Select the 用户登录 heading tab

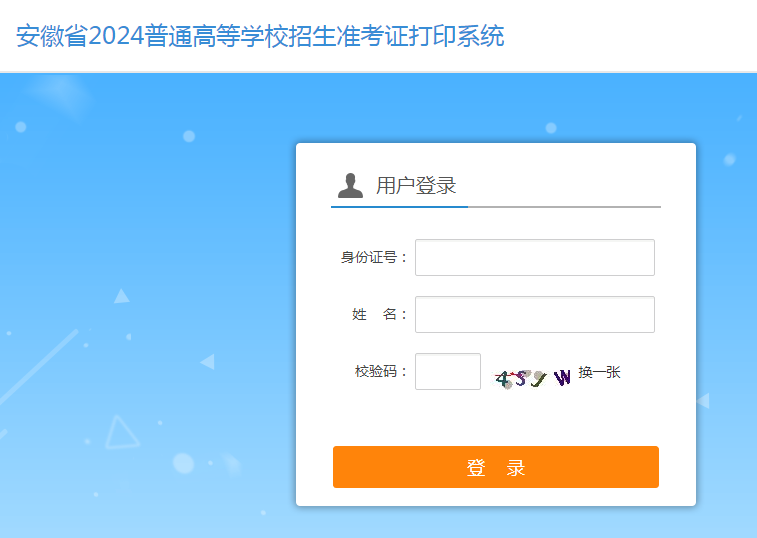pyautogui.click(x=416, y=185)
